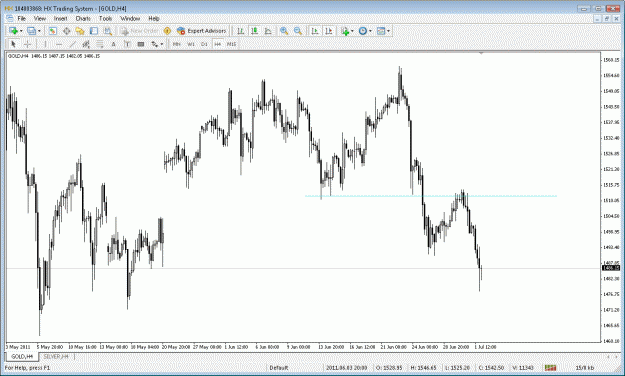Switch chart to Bar chart

[241, 31]
